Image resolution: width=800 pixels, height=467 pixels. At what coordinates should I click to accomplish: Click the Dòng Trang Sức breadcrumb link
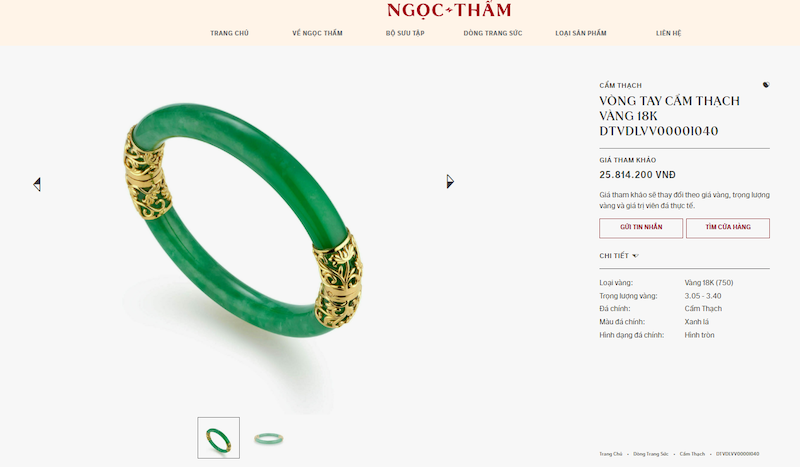pos(651,454)
